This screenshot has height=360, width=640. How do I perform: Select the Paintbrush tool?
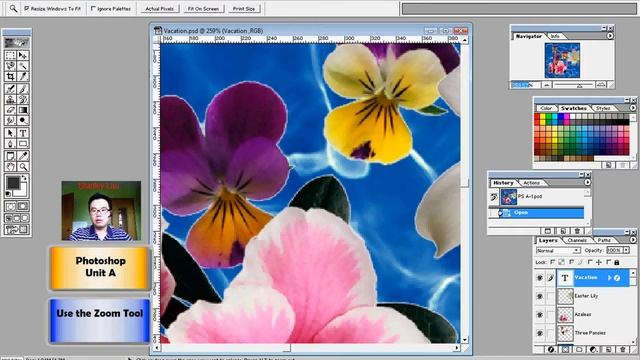(23, 89)
